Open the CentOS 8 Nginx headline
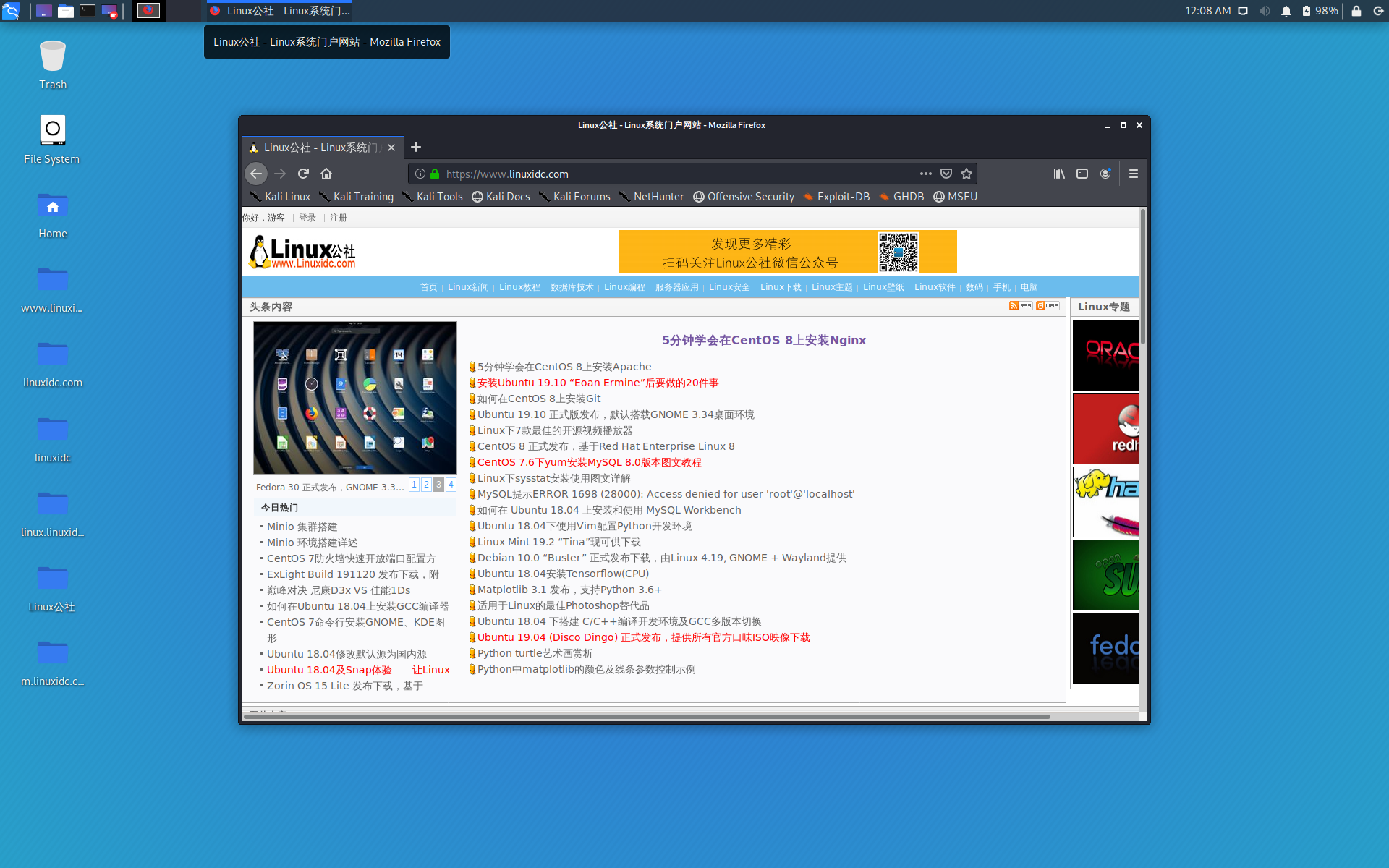 pyautogui.click(x=763, y=340)
